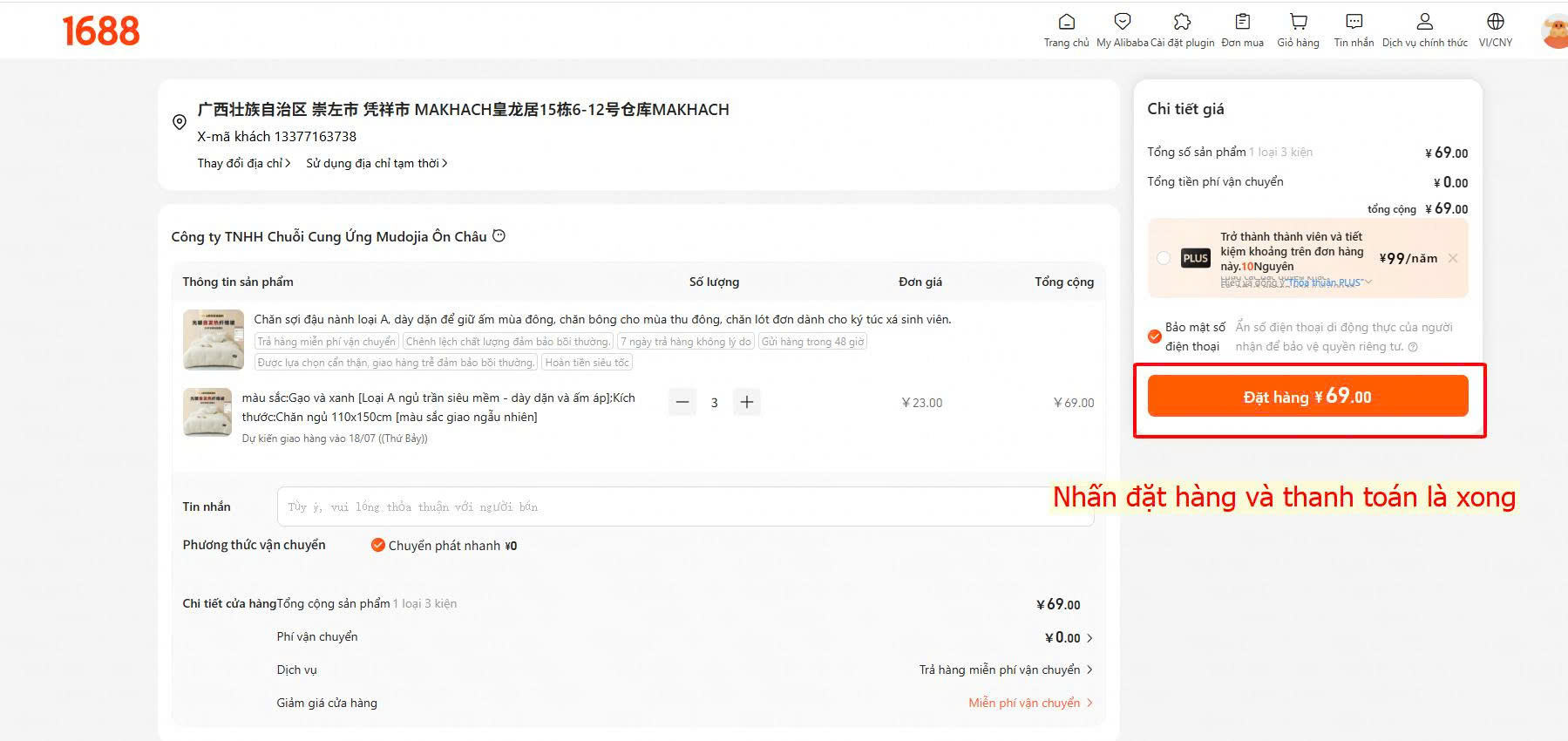Select the PLUS membership radio button

(x=1164, y=258)
